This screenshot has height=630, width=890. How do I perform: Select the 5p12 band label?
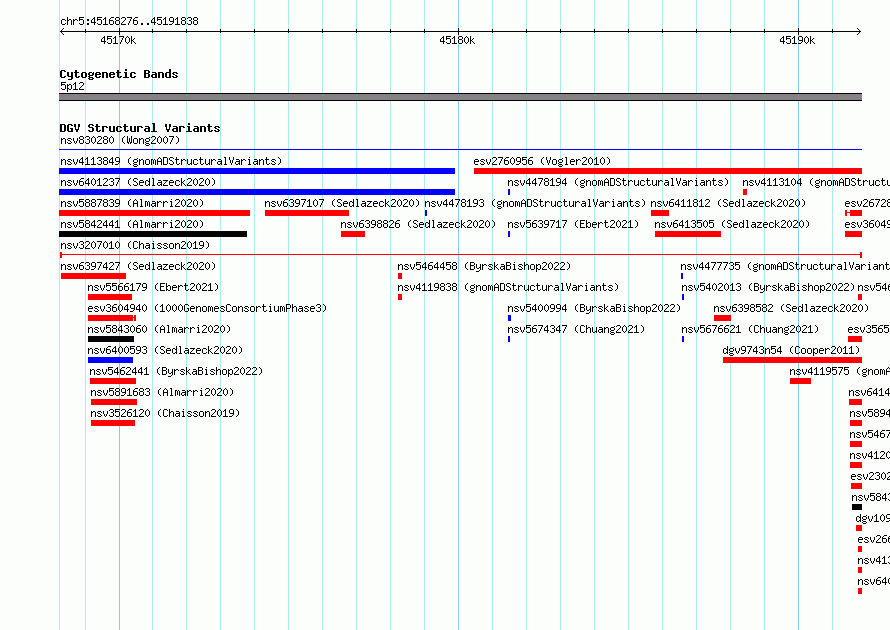coord(72,86)
